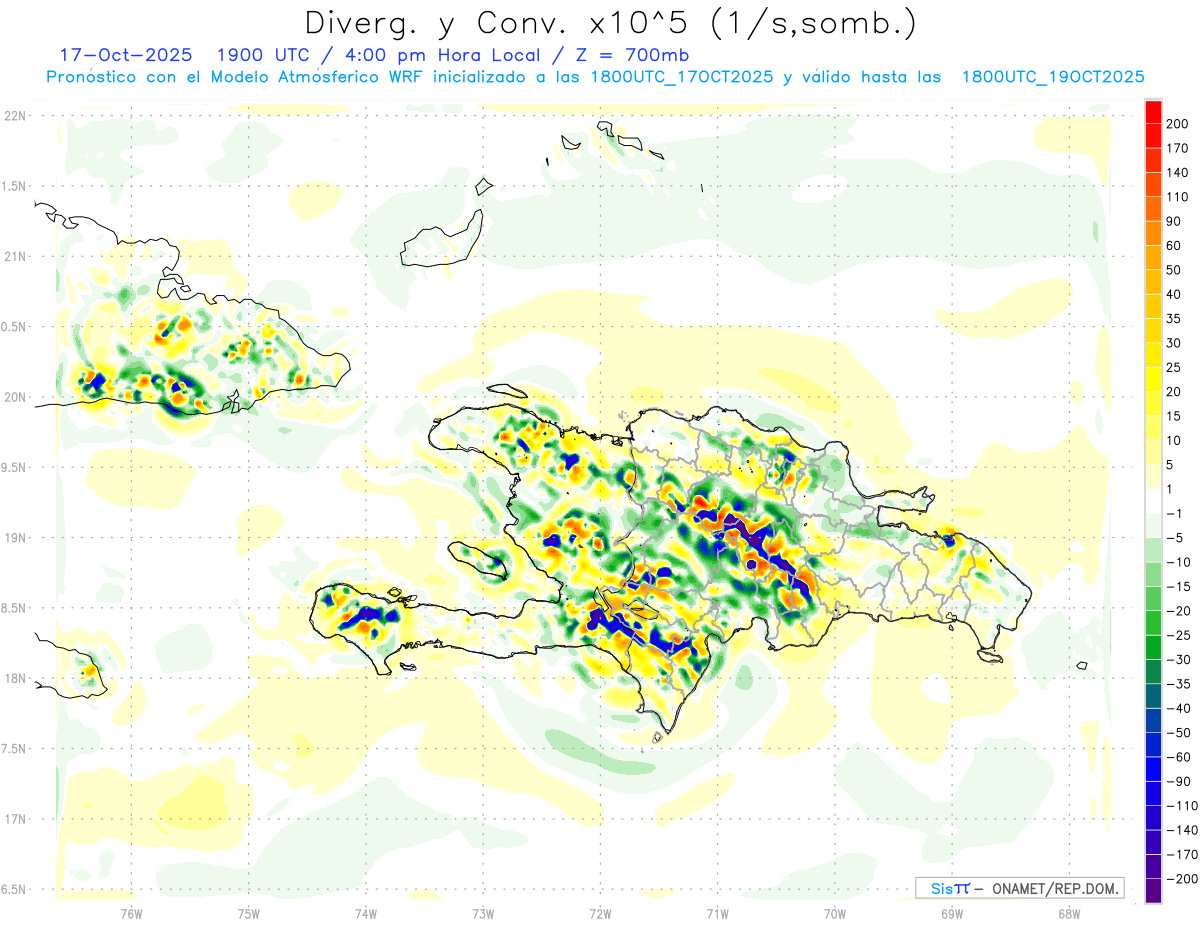The height and width of the screenshot is (927, 1200).
Task: Click the '22N' latitude label
Action: tap(15, 116)
